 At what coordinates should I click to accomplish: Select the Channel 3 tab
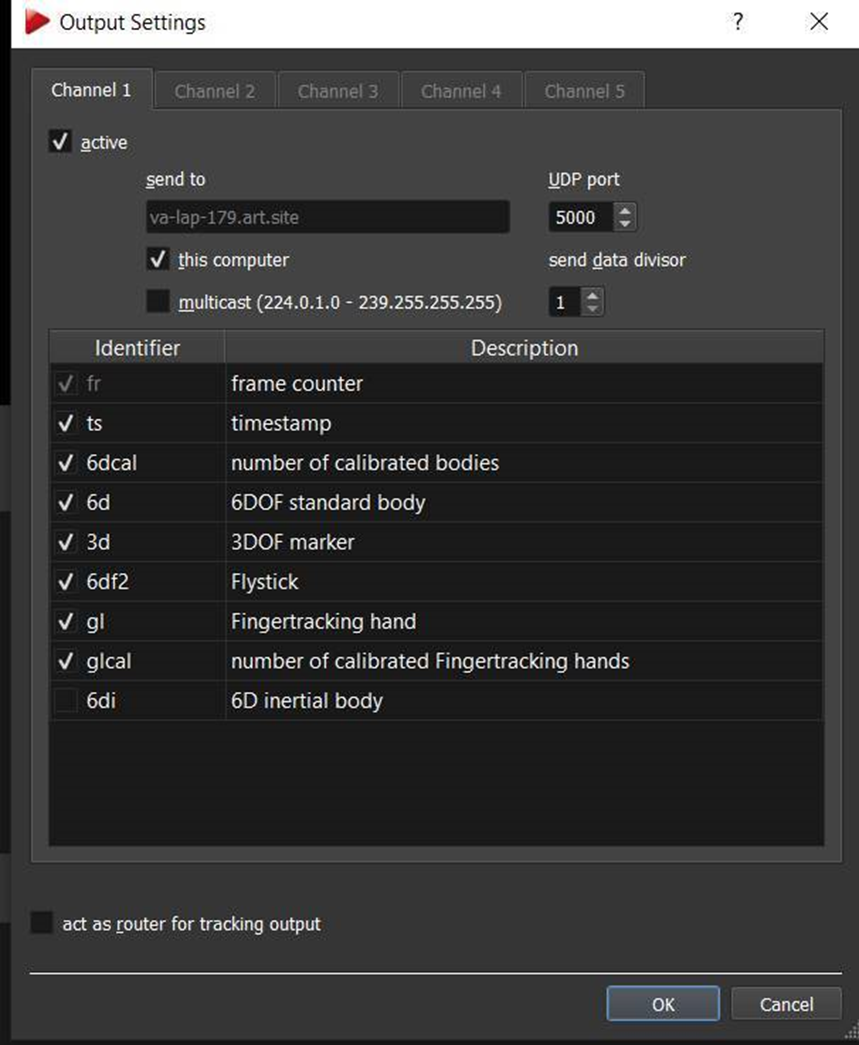[338, 91]
